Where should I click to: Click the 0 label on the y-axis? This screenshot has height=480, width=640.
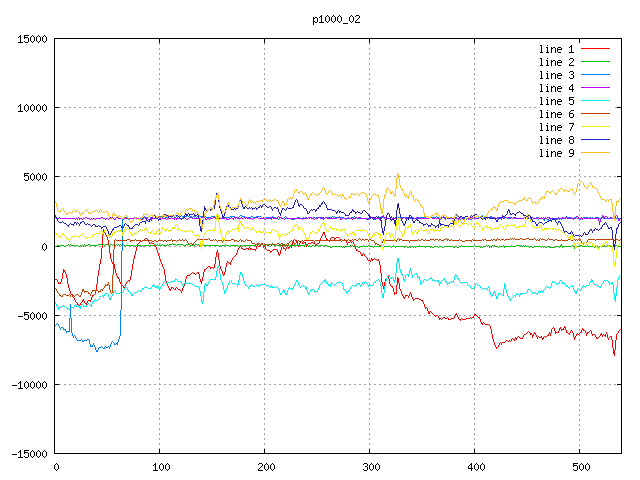point(46,247)
